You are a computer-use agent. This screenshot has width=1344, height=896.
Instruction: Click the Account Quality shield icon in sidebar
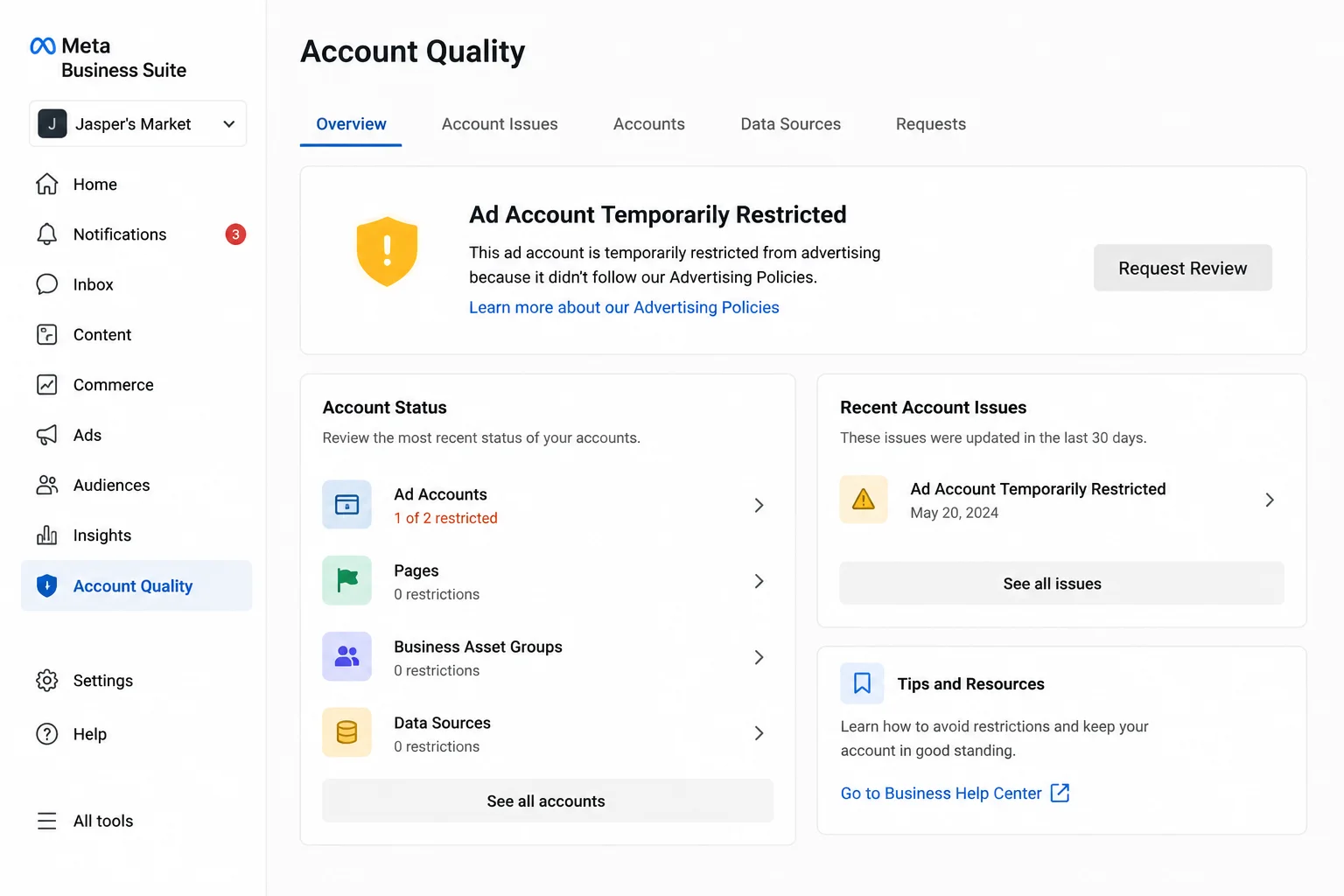47,585
